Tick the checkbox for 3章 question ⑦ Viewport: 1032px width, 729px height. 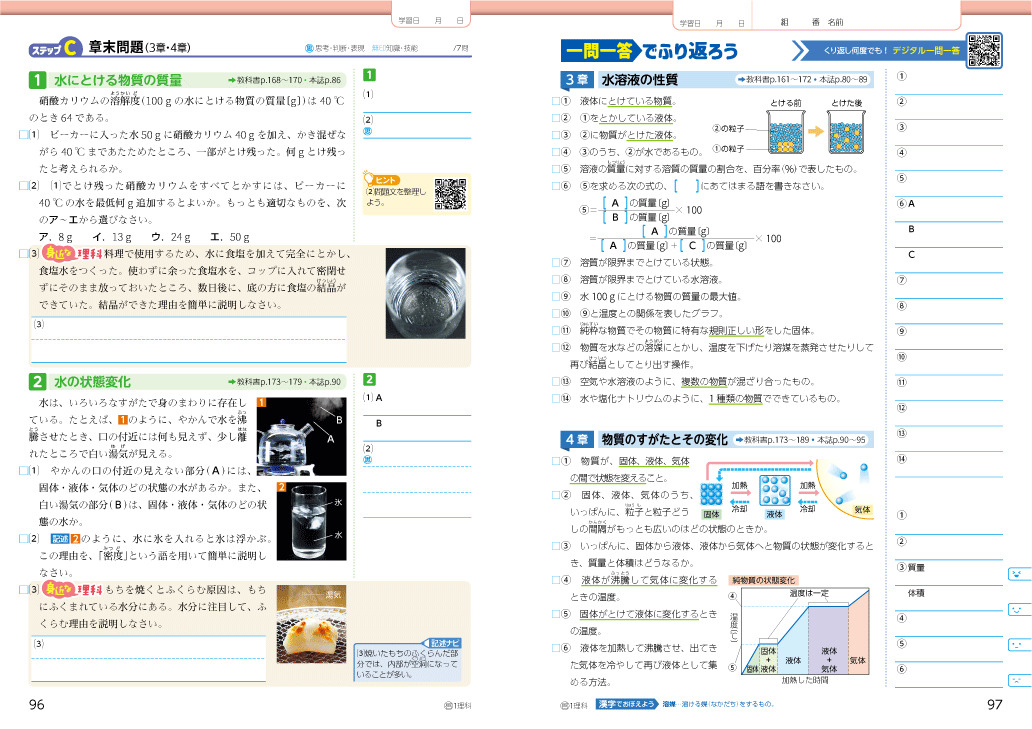pos(556,263)
